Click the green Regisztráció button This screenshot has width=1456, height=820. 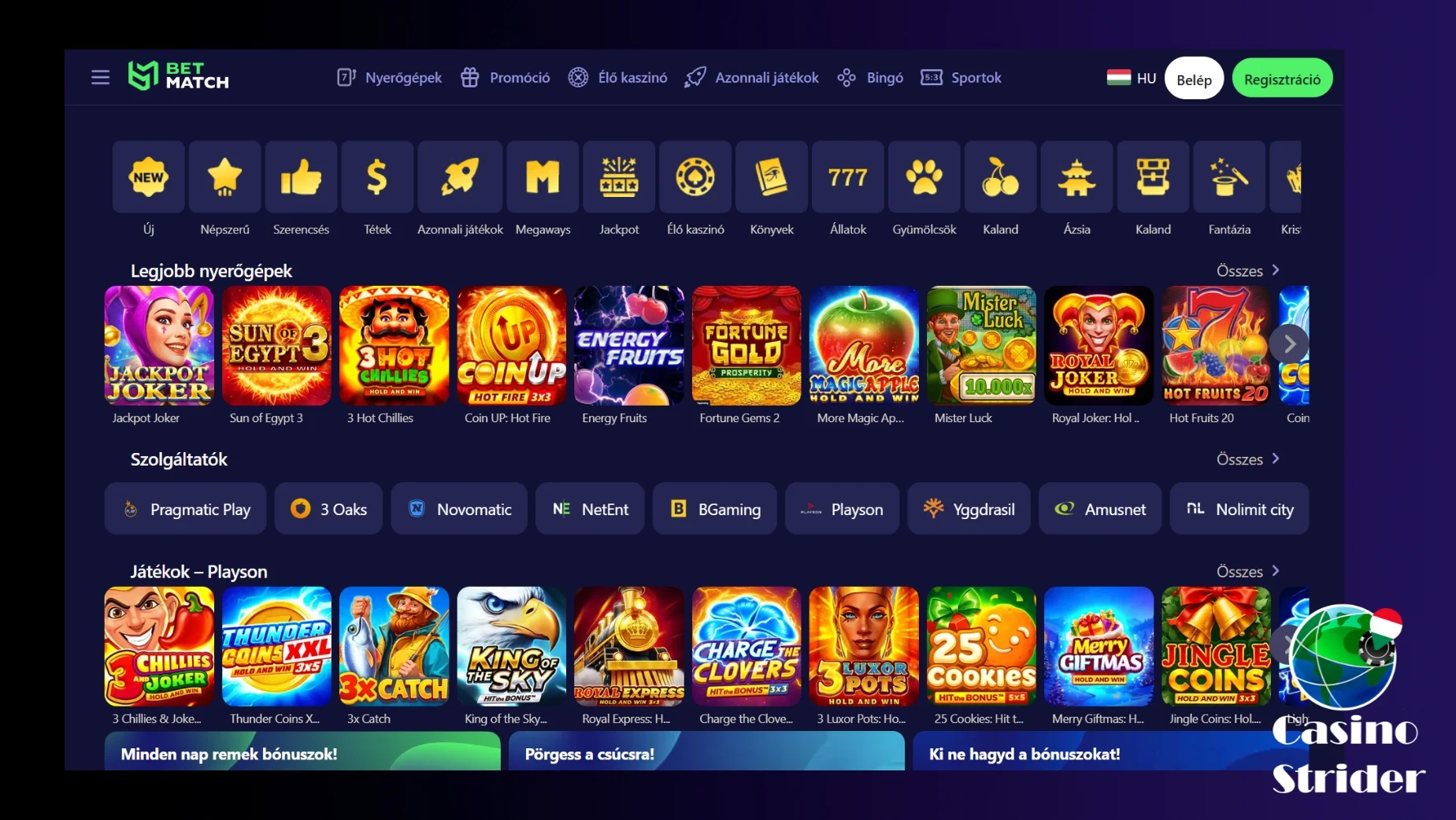point(1282,79)
